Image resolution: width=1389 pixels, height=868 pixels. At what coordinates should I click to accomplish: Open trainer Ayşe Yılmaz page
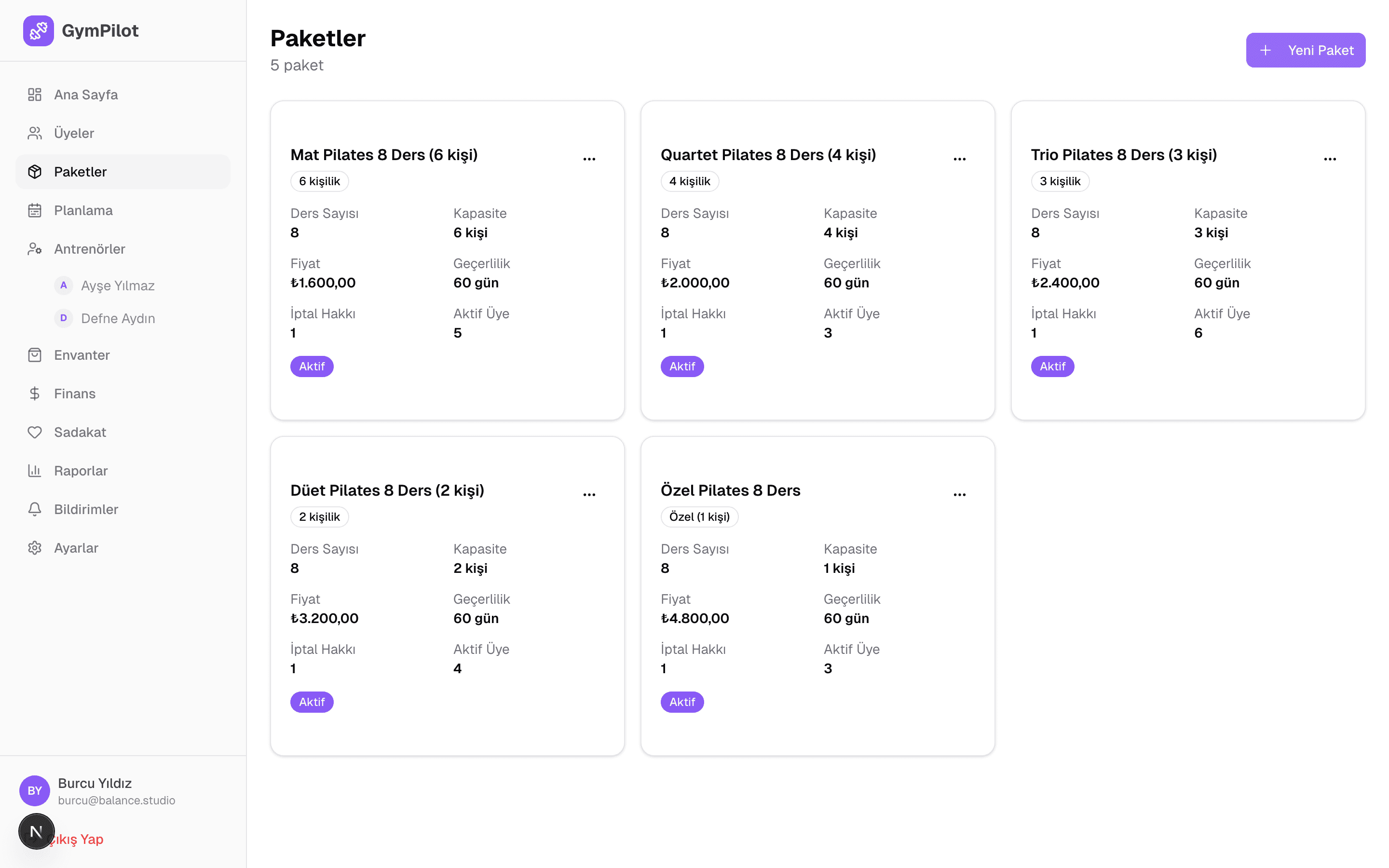click(x=118, y=285)
